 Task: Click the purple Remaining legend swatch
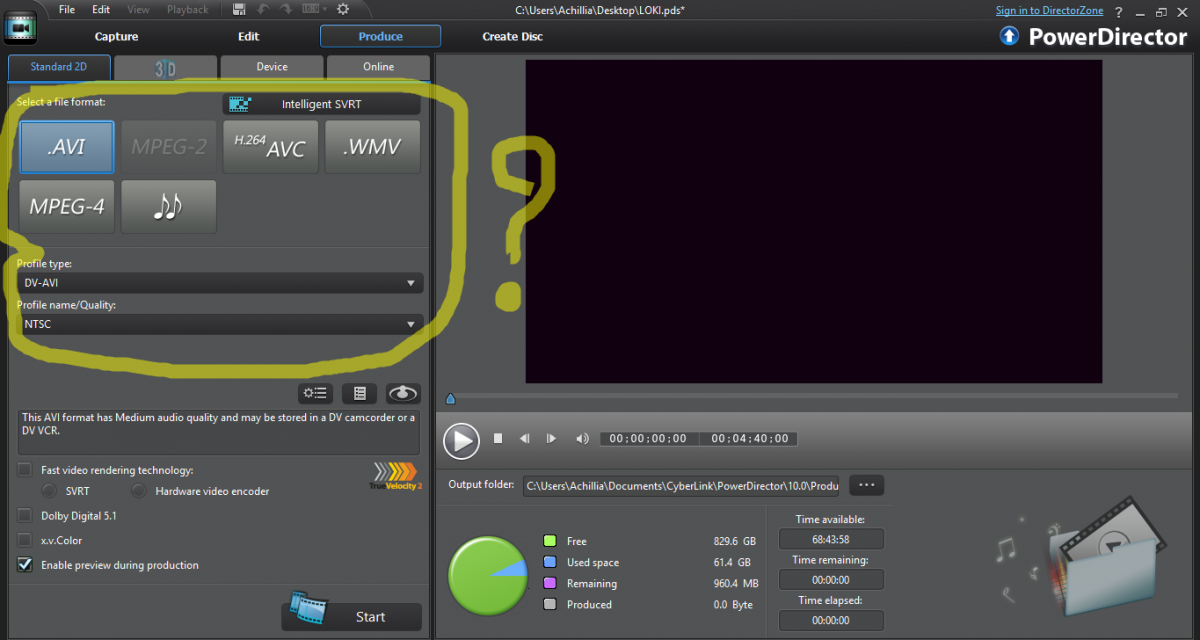click(549, 583)
